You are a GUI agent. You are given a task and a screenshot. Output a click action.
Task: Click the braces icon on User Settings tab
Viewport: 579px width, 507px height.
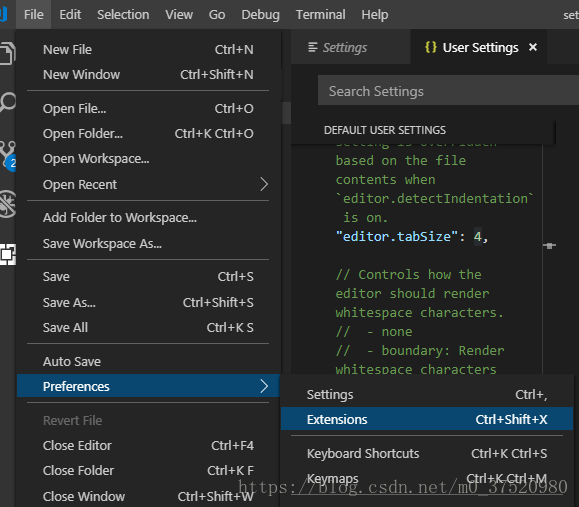pos(431,47)
